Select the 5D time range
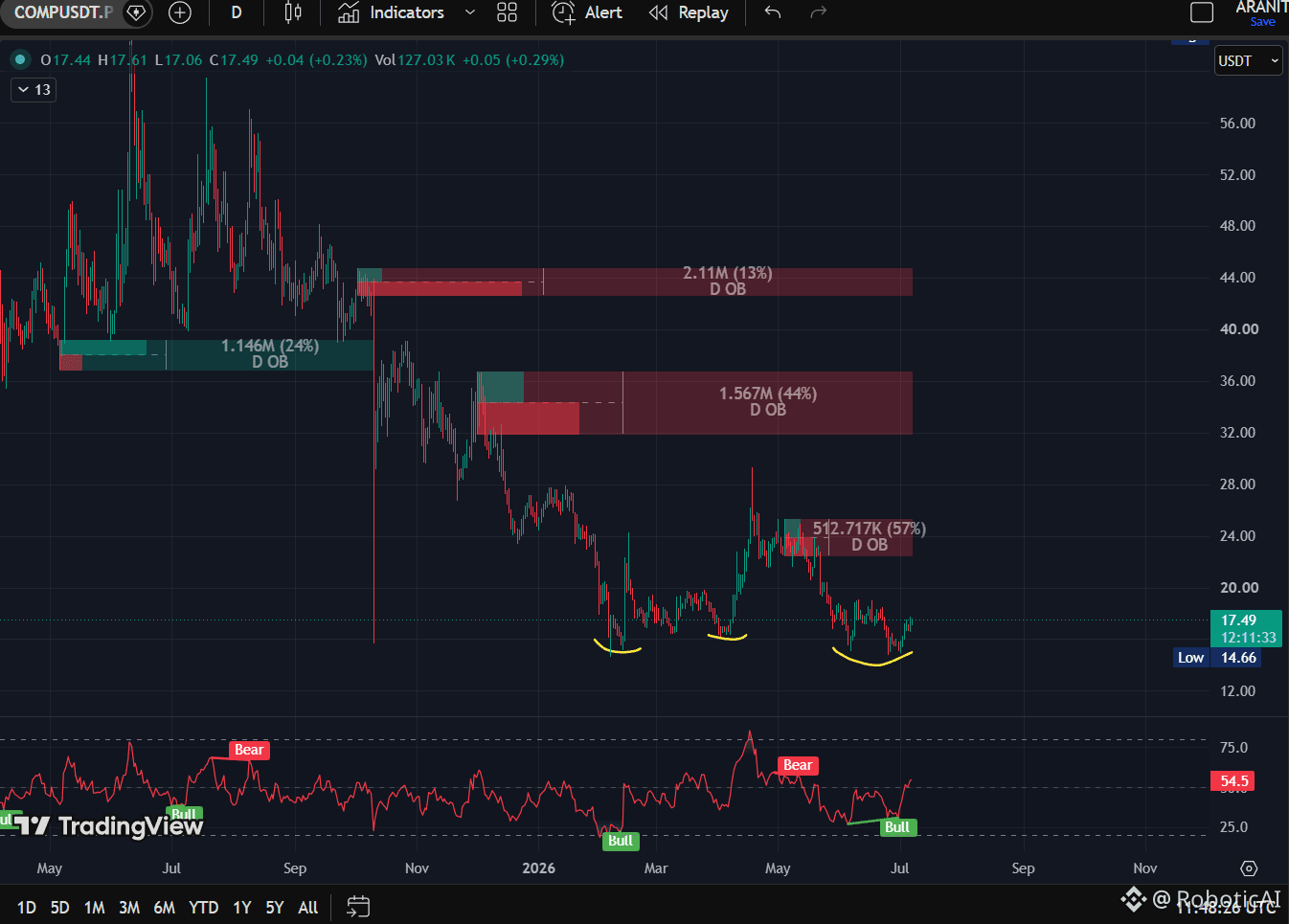This screenshot has width=1289, height=924. click(x=59, y=907)
